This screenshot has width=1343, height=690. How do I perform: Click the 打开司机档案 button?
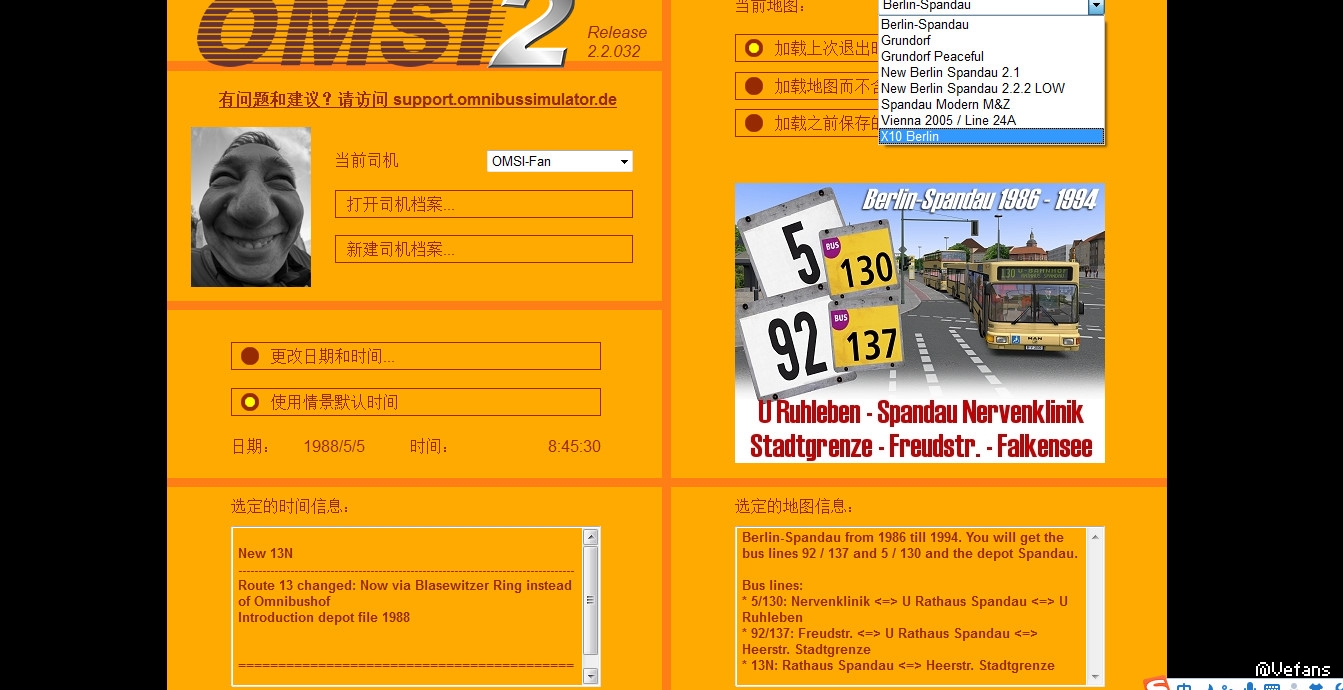(484, 204)
